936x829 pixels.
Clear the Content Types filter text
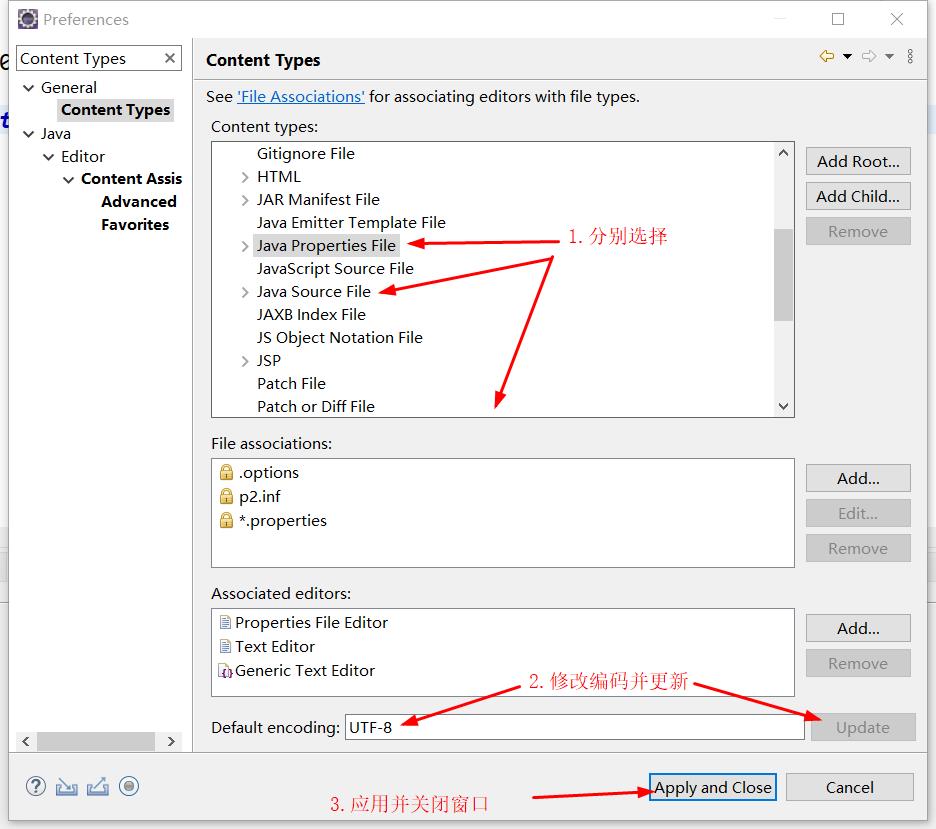[170, 58]
